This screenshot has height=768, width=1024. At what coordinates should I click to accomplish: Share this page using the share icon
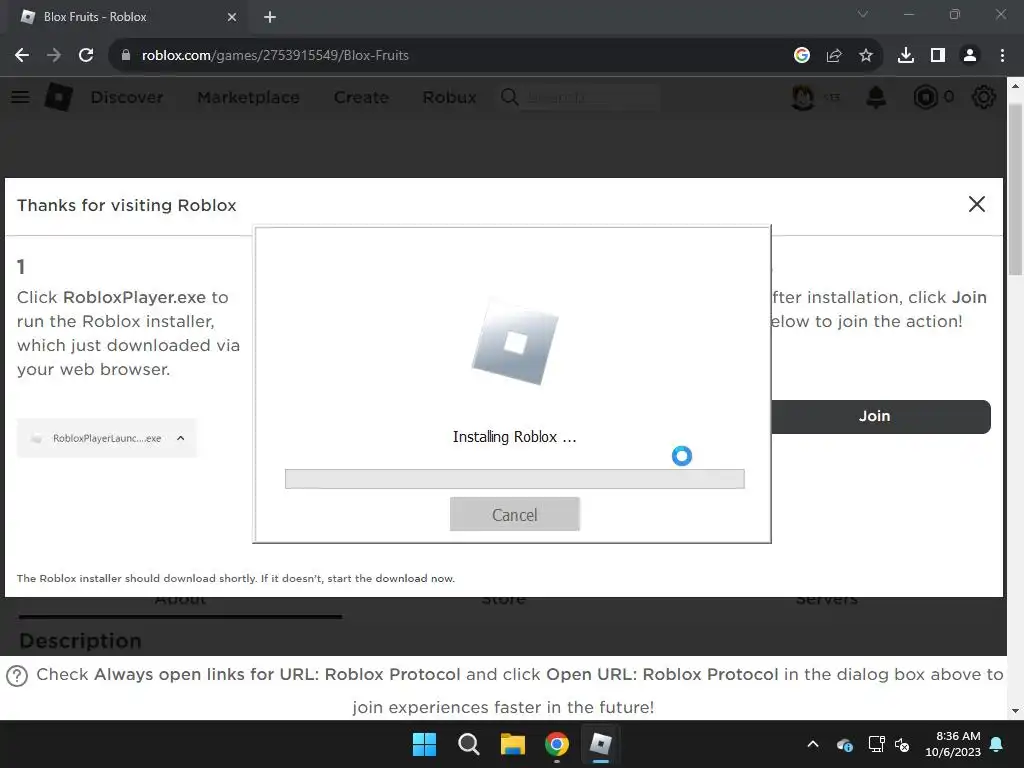[x=834, y=56]
